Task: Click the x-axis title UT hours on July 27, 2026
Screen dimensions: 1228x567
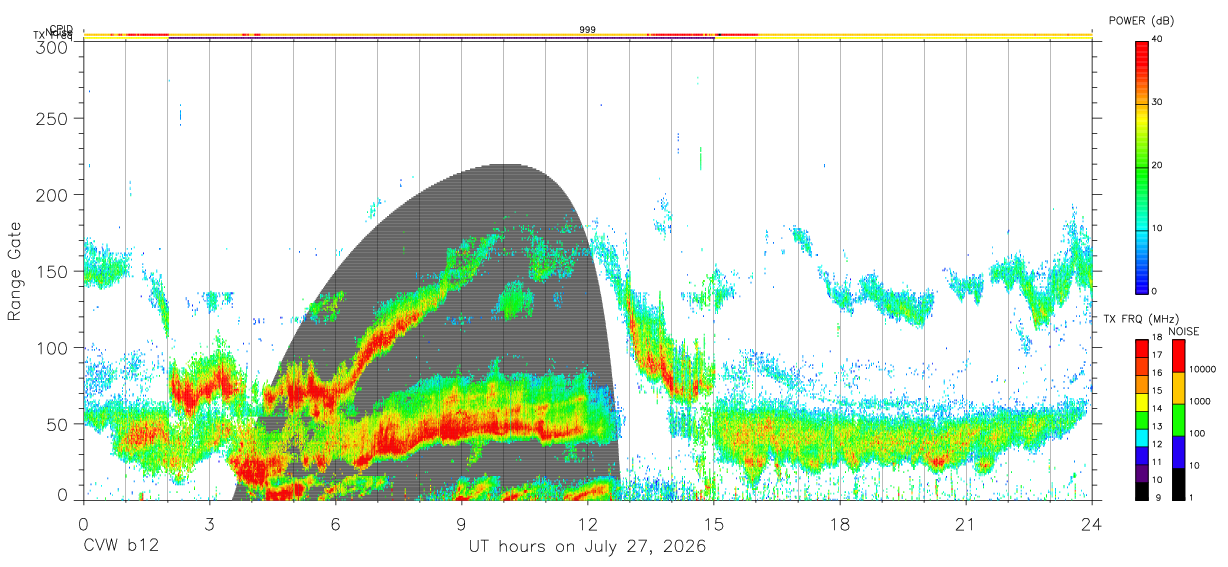Action: pos(588,547)
